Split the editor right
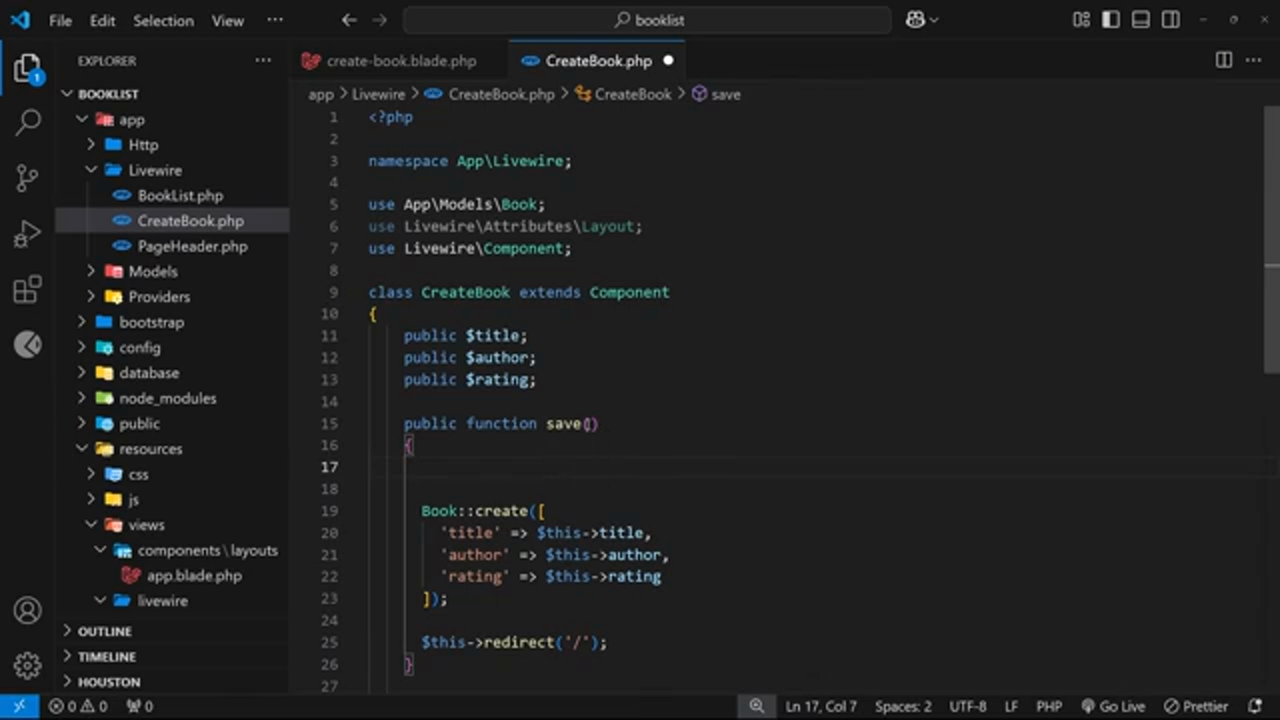This screenshot has width=1280, height=720. 1224,61
